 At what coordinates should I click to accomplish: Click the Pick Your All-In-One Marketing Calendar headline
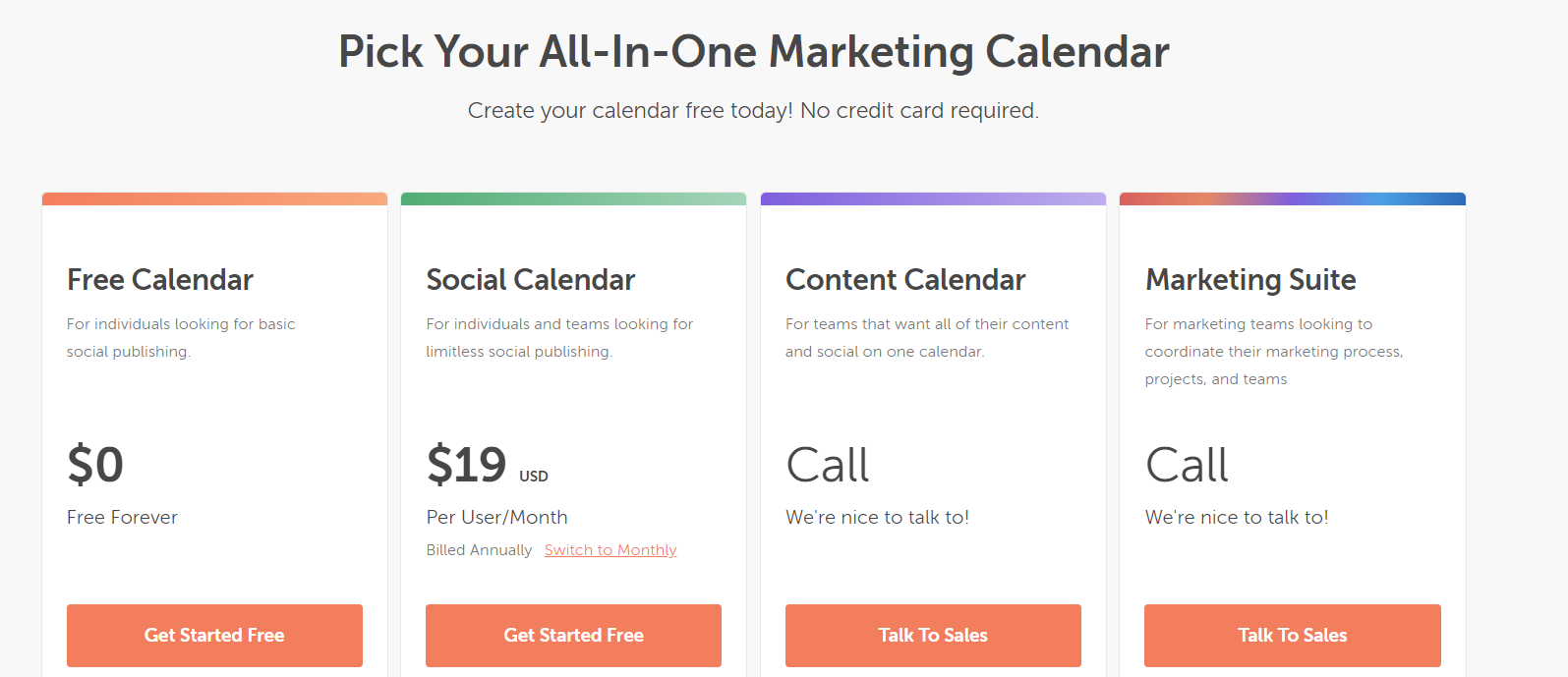753,52
